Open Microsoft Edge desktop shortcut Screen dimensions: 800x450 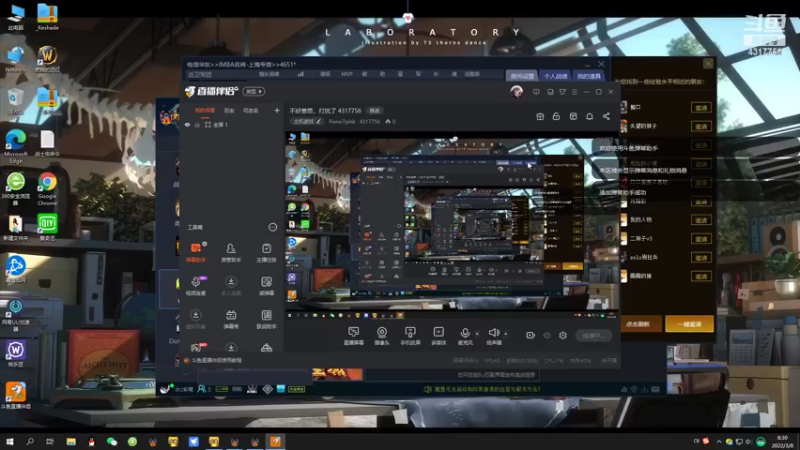point(16,146)
